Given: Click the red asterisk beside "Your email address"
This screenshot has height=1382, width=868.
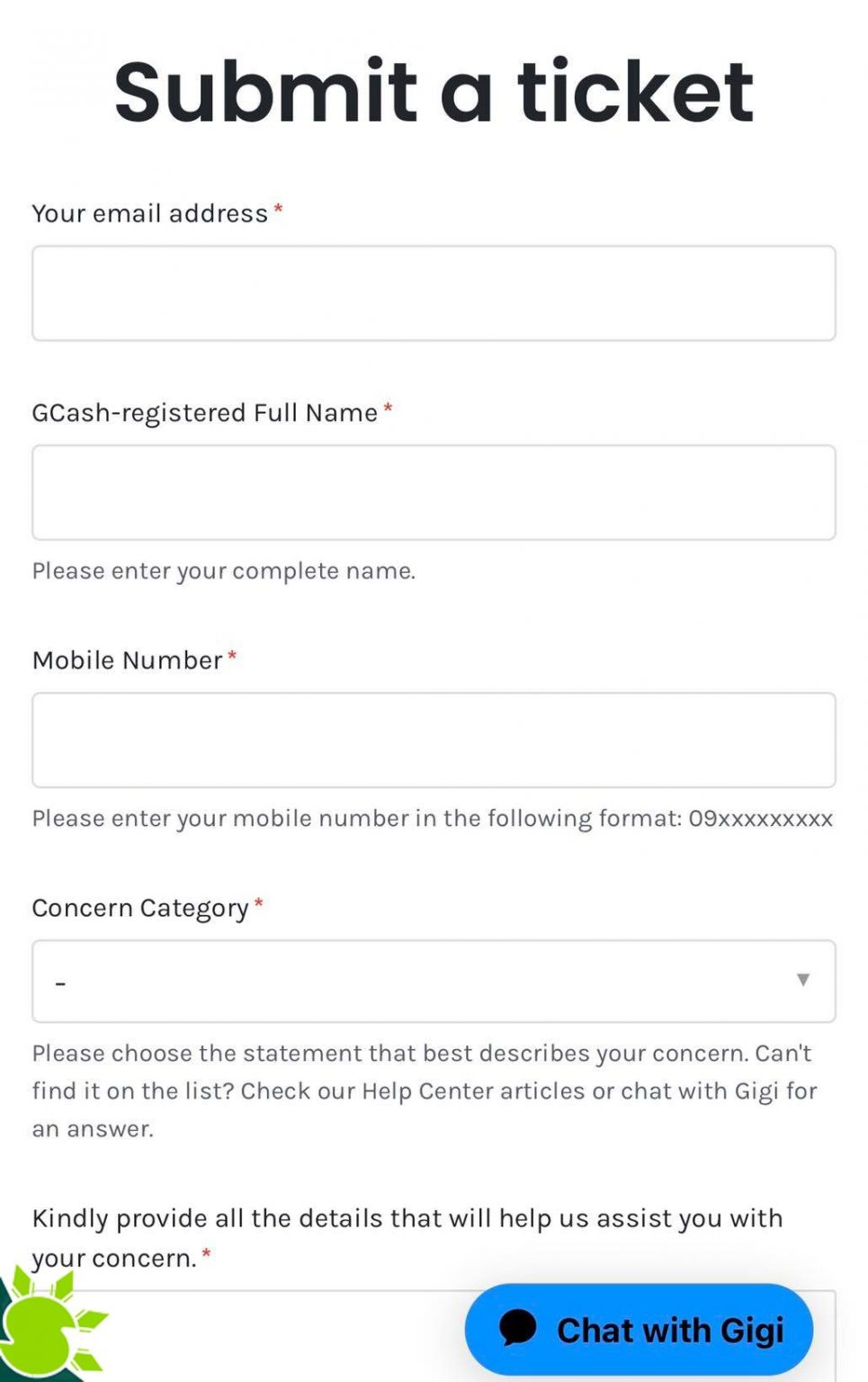Looking at the screenshot, I should click(279, 210).
